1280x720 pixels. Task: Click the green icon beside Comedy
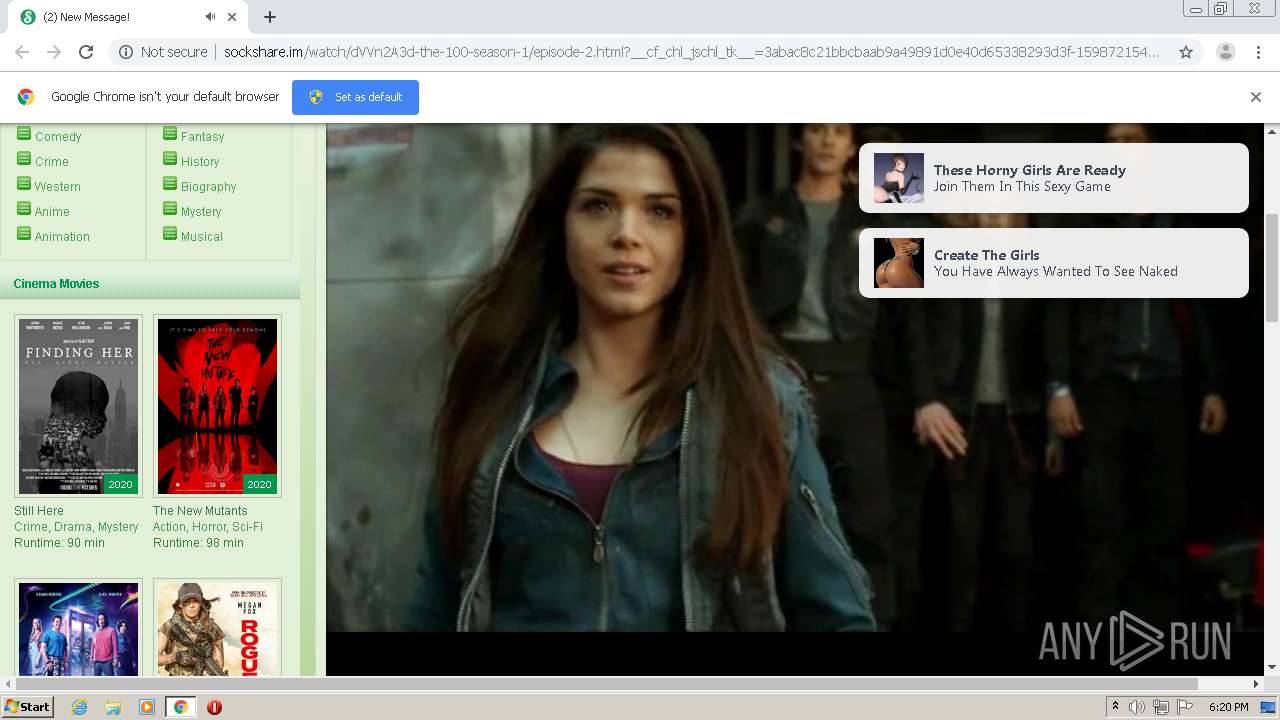click(x=24, y=134)
